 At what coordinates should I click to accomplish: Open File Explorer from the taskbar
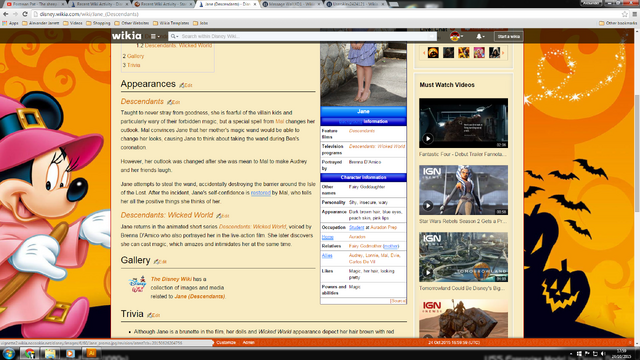pyautogui.click(x=50, y=353)
